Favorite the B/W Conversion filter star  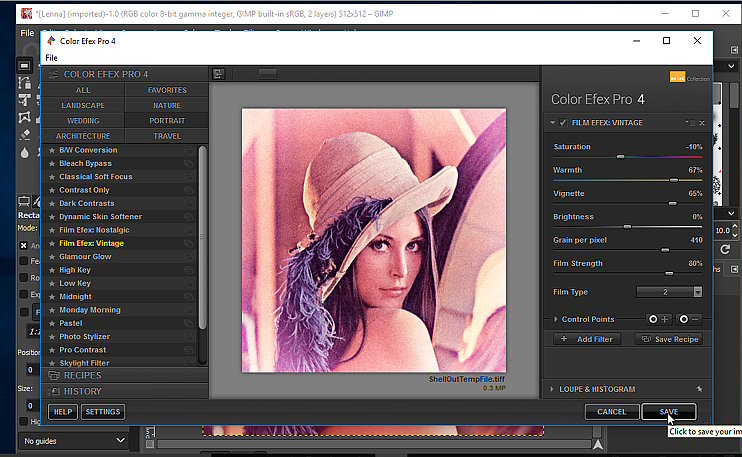tap(52, 150)
